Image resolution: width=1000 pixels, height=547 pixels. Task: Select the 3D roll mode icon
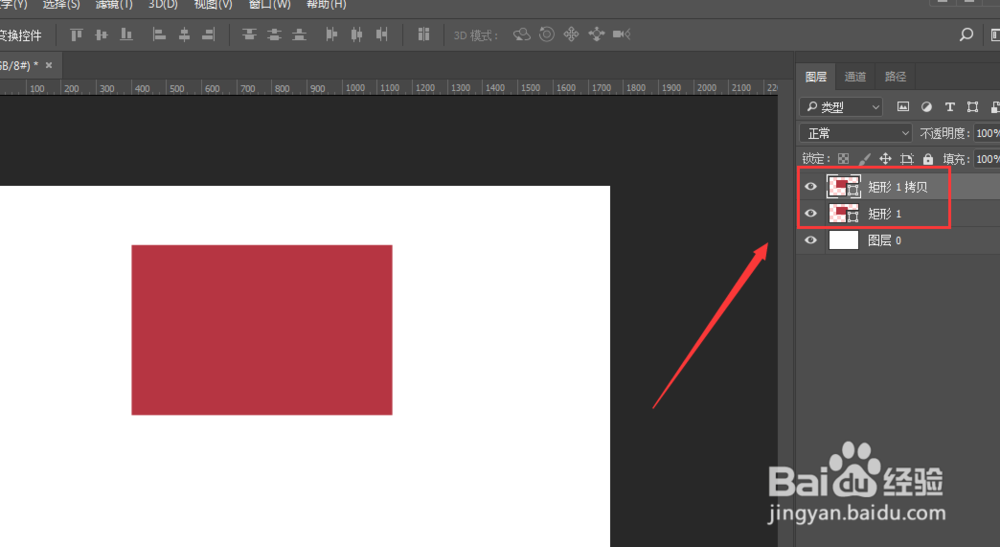pos(547,34)
